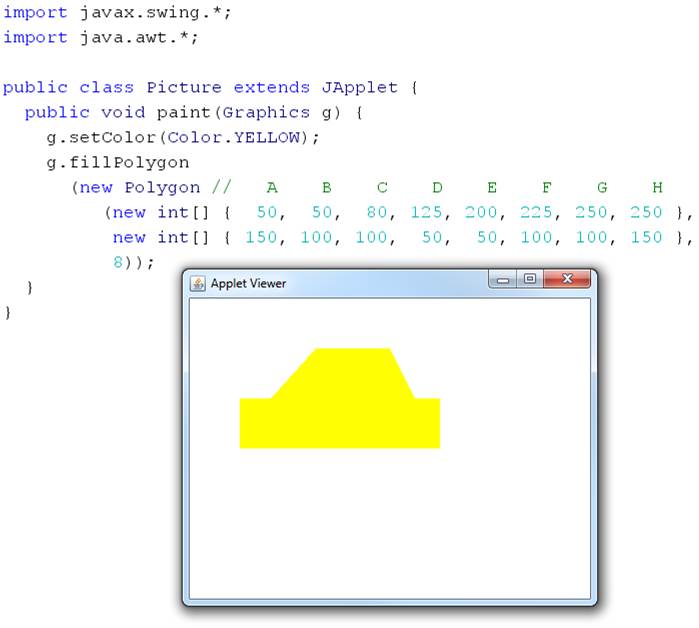
Task: Click the Java icon in Applet Viewer title bar
Action: [197, 283]
